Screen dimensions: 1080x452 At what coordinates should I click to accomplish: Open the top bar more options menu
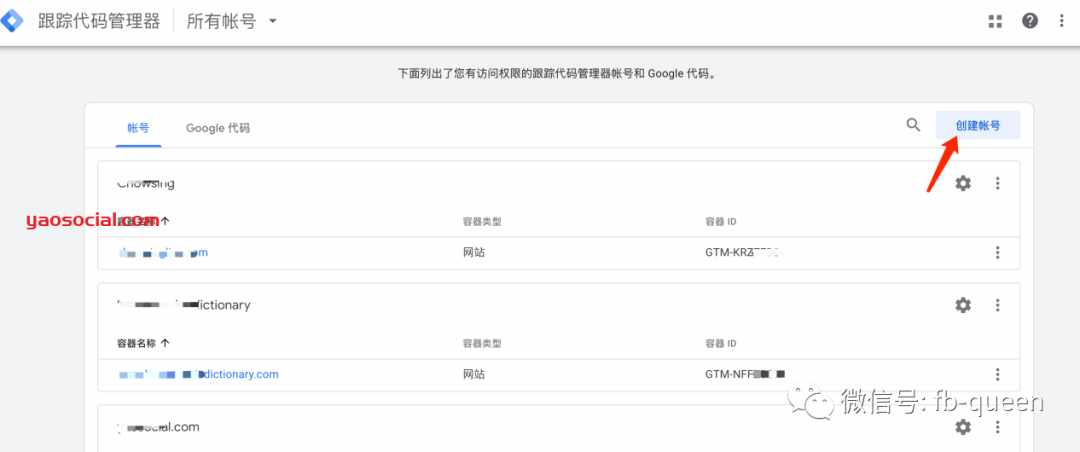pos(1061,21)
